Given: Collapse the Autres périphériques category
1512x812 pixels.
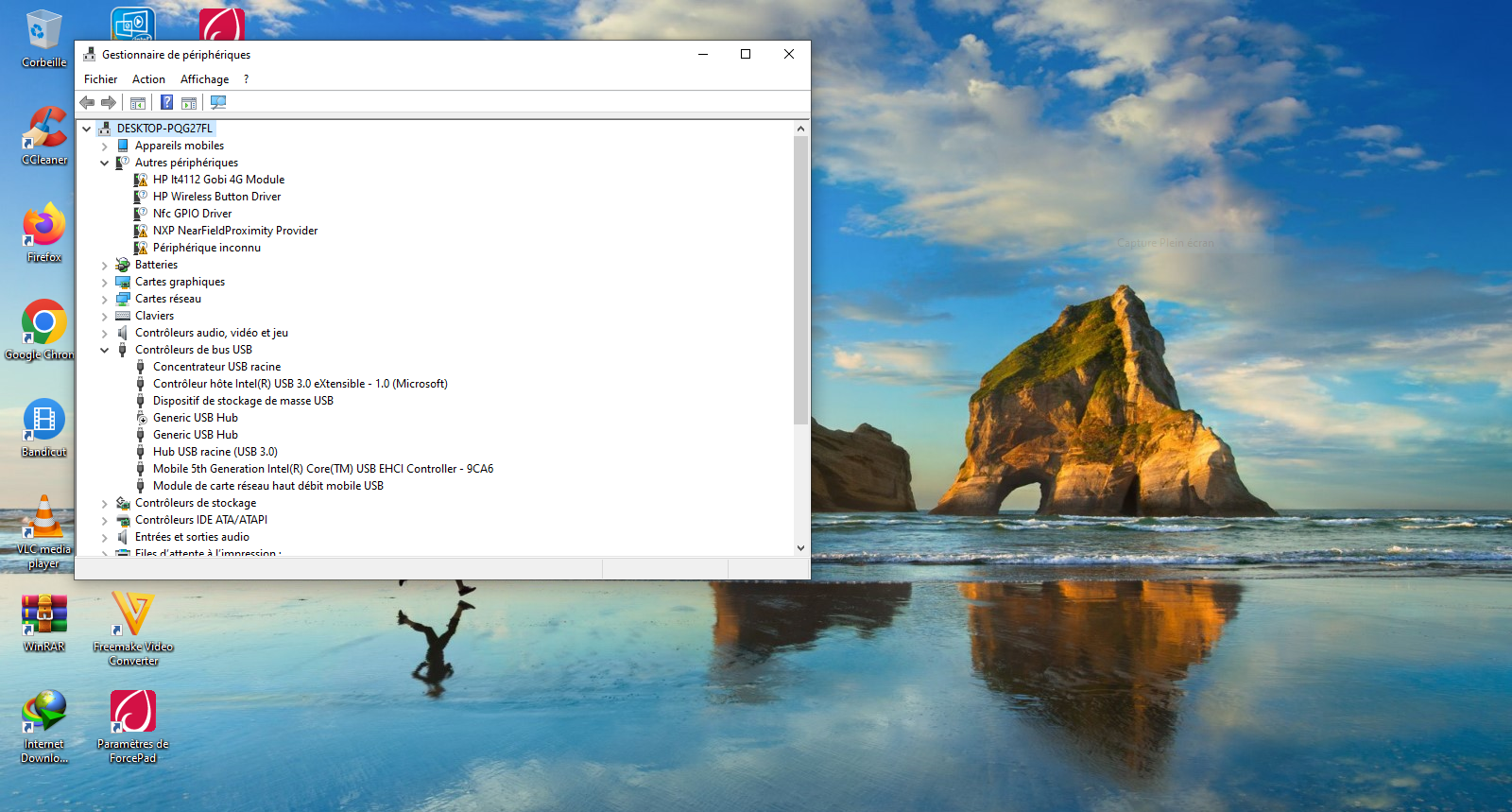Looking at the screenshot, I should click(x=105, y=163).
